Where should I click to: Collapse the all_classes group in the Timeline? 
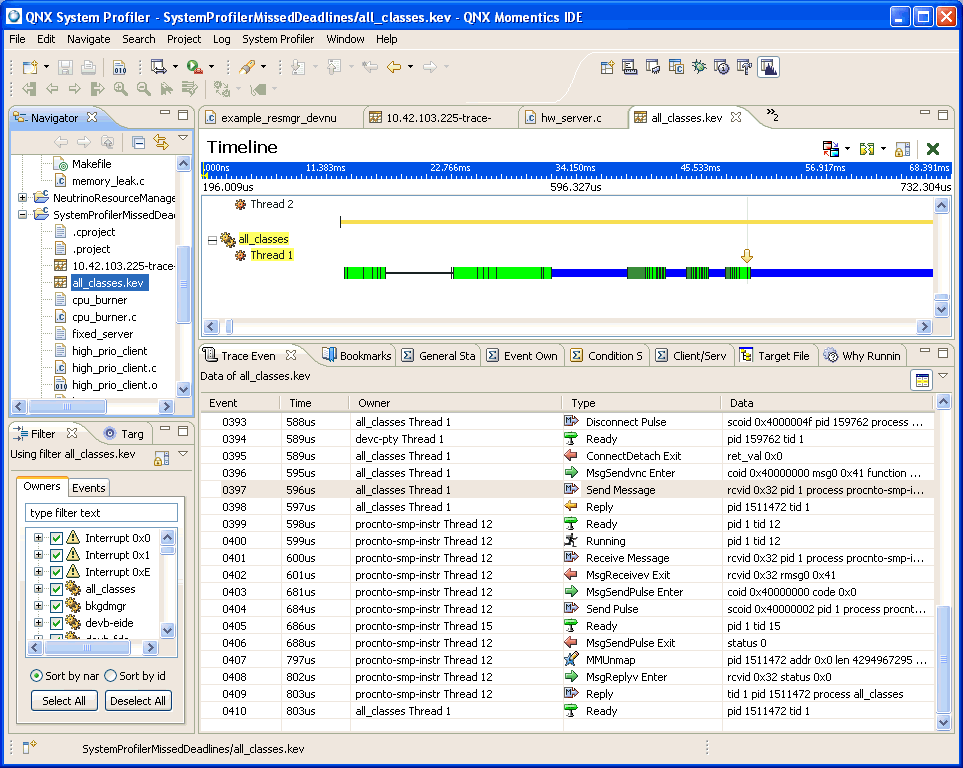(x=210, y=239)
